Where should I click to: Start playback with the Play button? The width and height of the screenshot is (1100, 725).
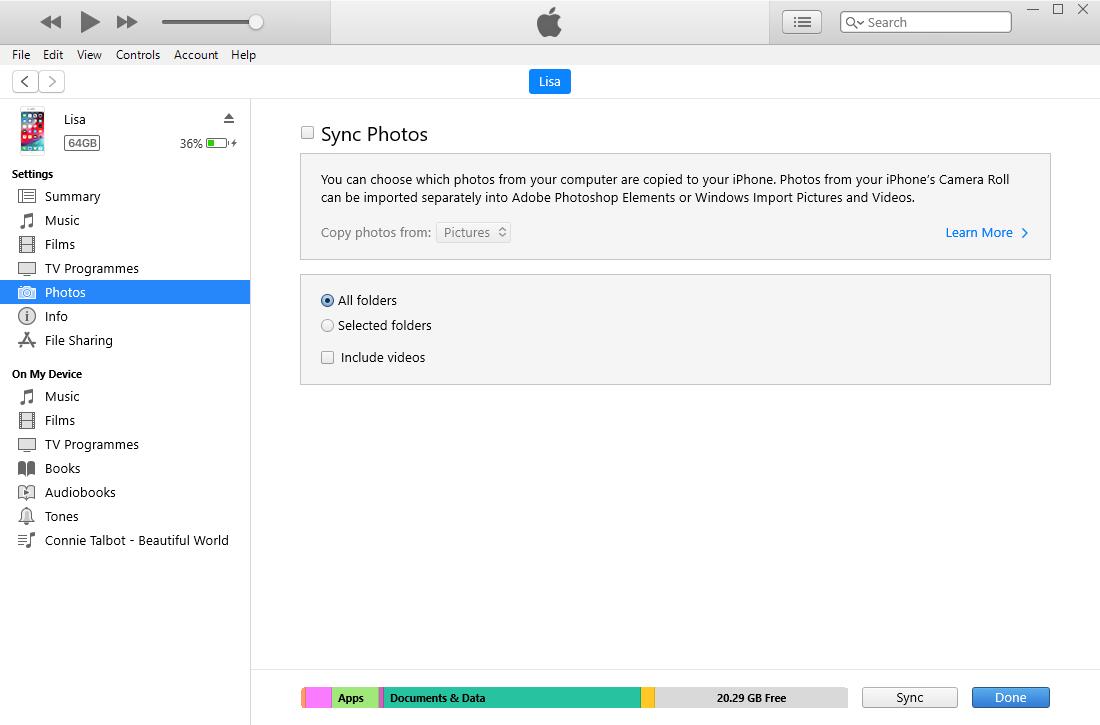click(x=90, y=22)
